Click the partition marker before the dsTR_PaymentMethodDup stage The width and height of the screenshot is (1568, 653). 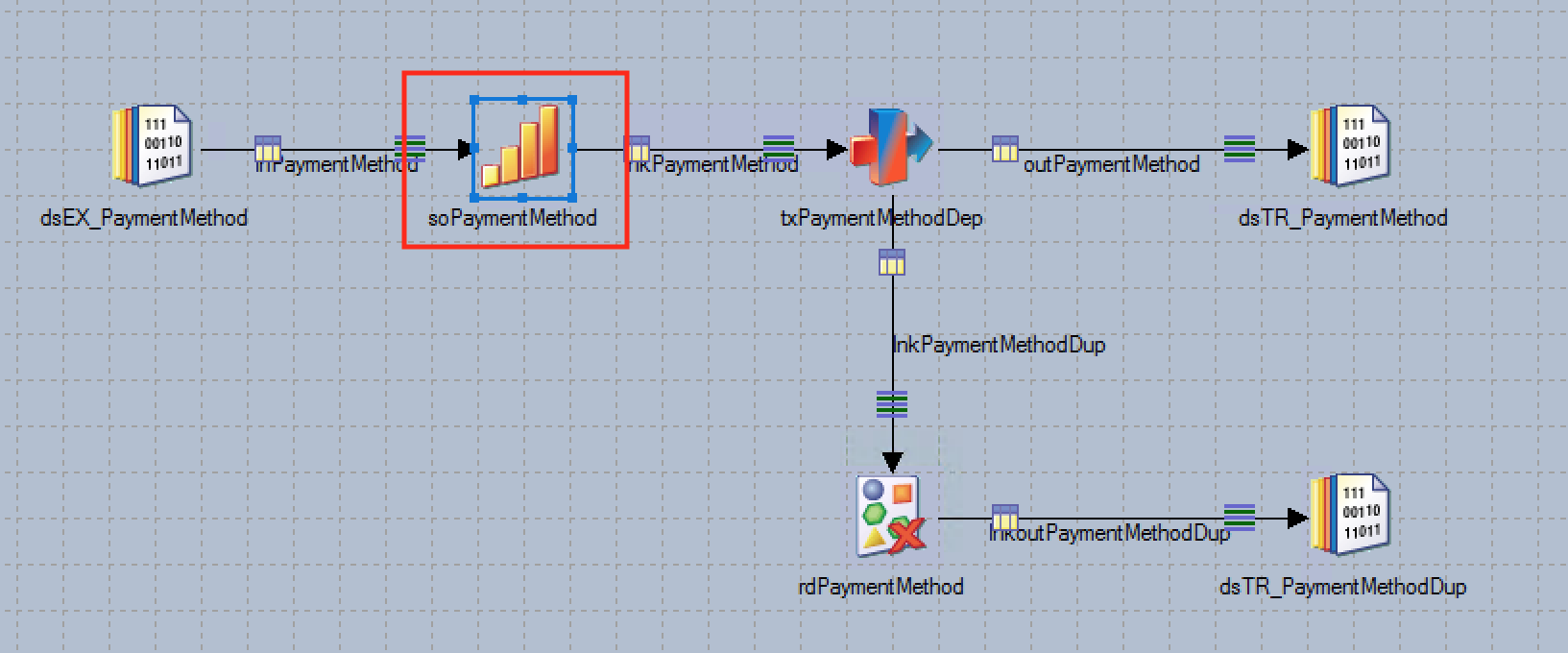[1240, 517]
